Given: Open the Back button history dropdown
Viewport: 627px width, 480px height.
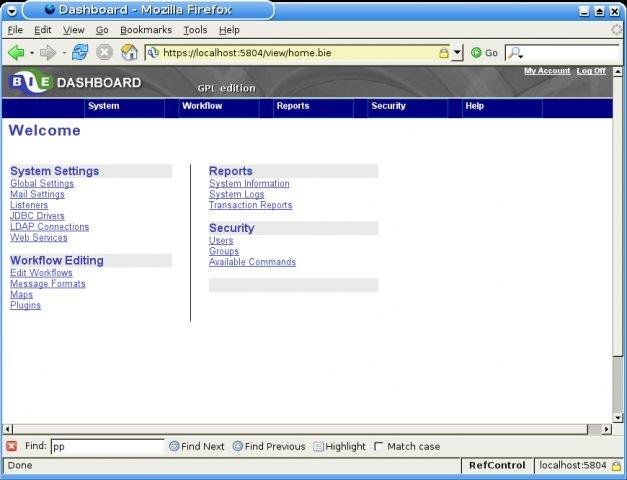Looking at the screenshot, I should tap(32, 52).
